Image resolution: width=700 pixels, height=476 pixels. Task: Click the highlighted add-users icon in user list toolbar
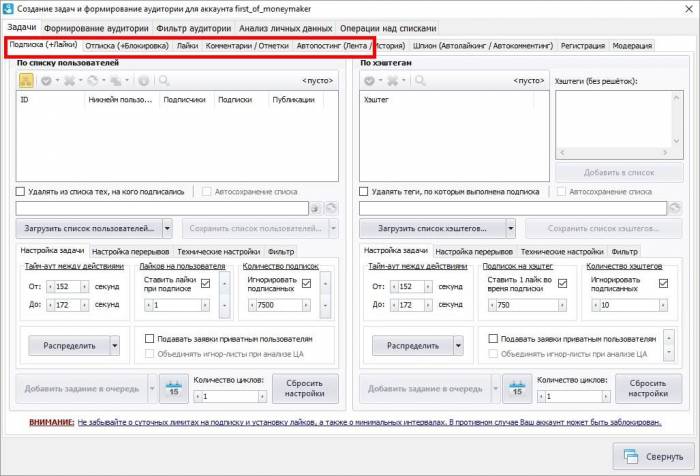coord(27,80)
